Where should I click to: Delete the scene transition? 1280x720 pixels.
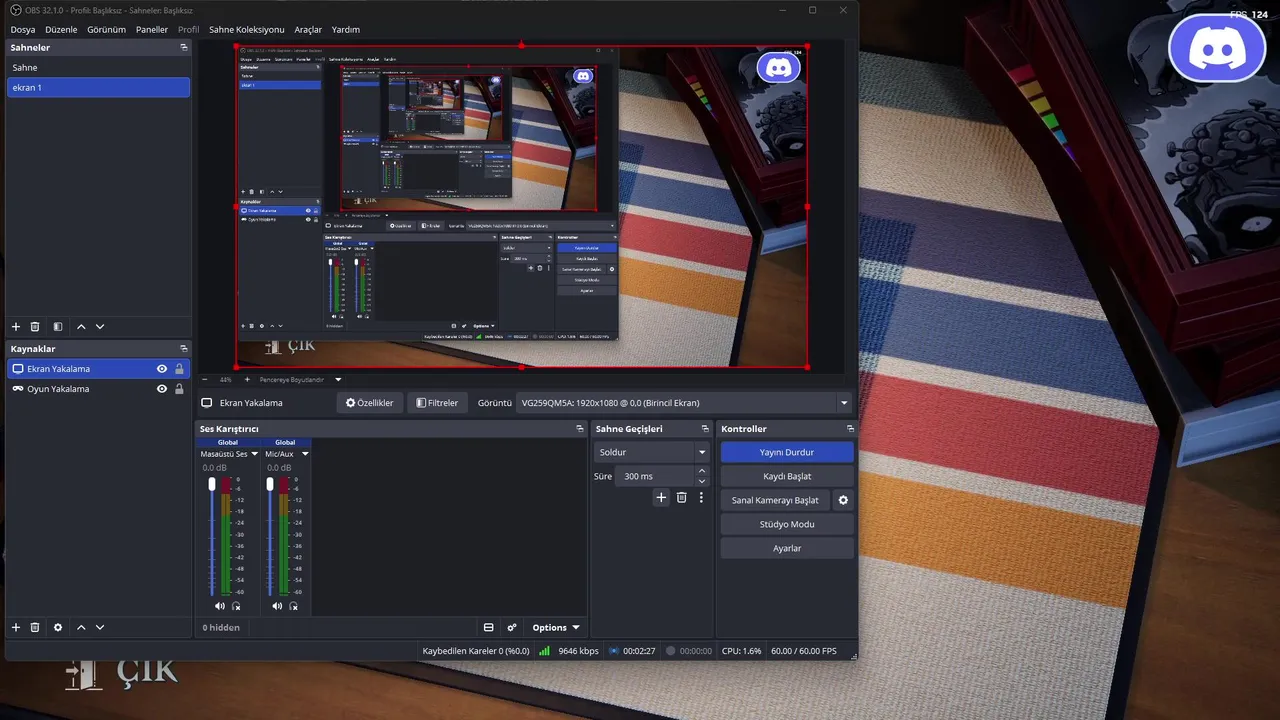coord(682,497)
